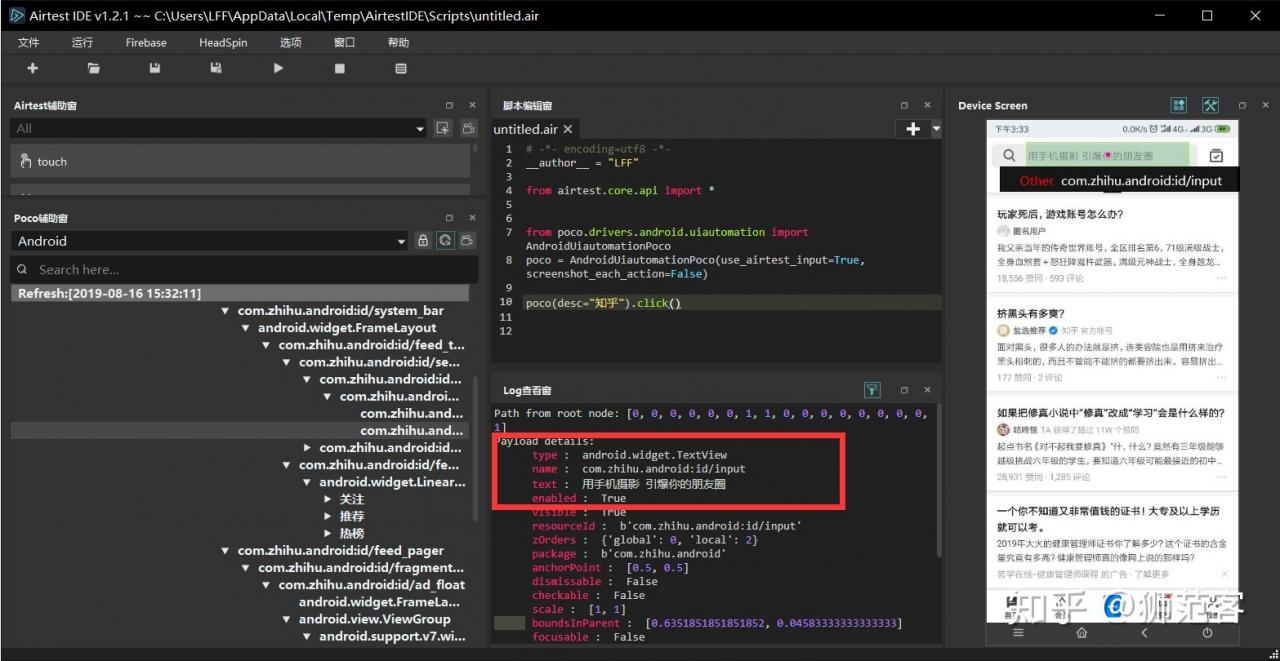Image resolution: width=1280 pixels, height=661 pixels.
Task: Open the 帮助 menu
Action: click(x=399, y=42)
